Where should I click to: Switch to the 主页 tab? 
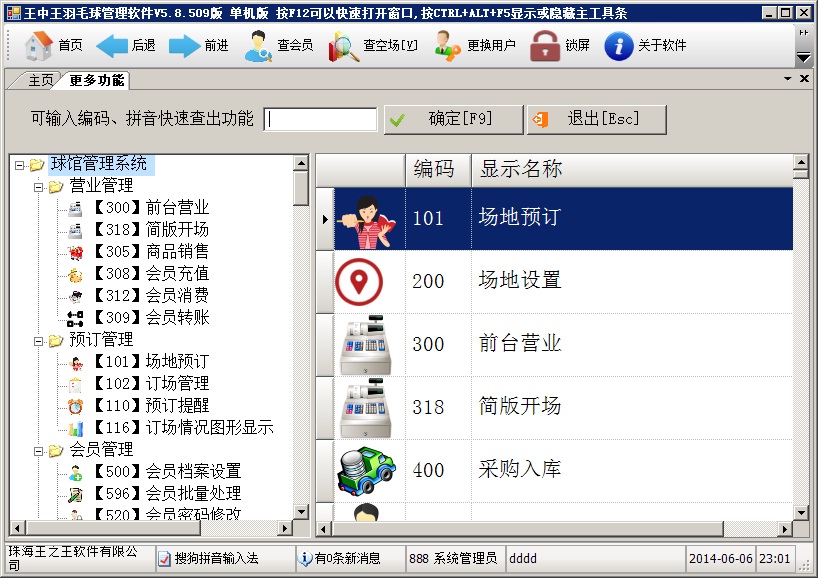(x=41, y=80)
